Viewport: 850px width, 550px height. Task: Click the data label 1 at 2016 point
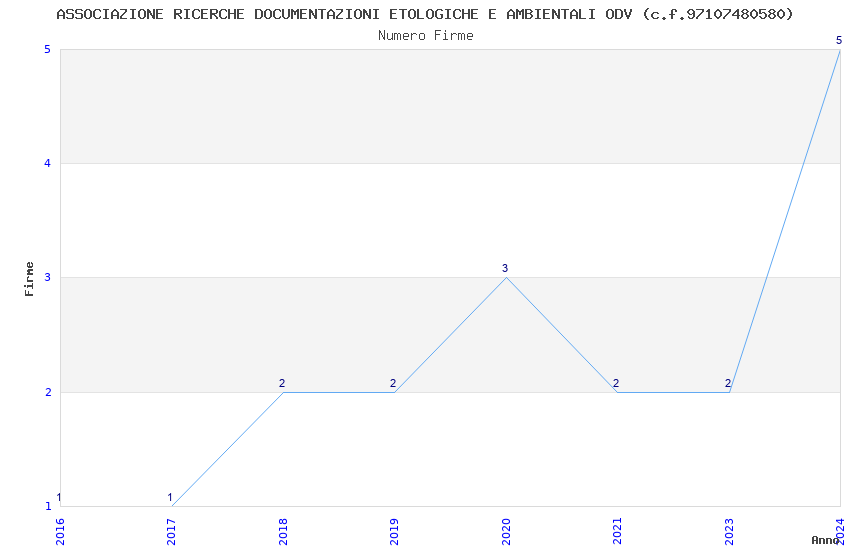click(59, 497)
